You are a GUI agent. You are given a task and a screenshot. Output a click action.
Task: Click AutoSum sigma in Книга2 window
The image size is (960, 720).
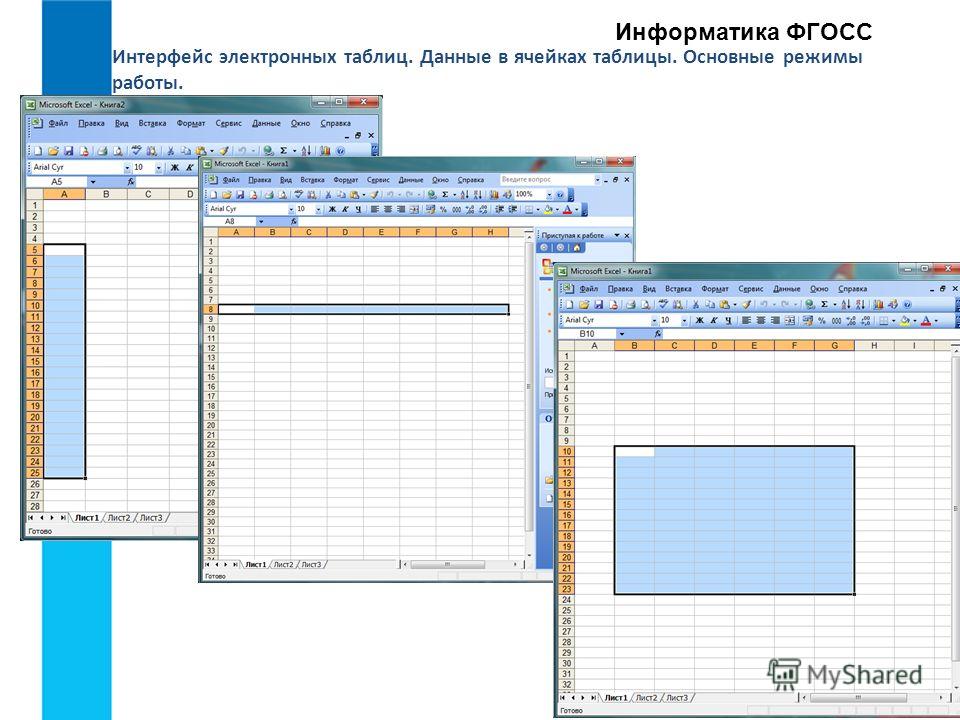click(283, 151)
